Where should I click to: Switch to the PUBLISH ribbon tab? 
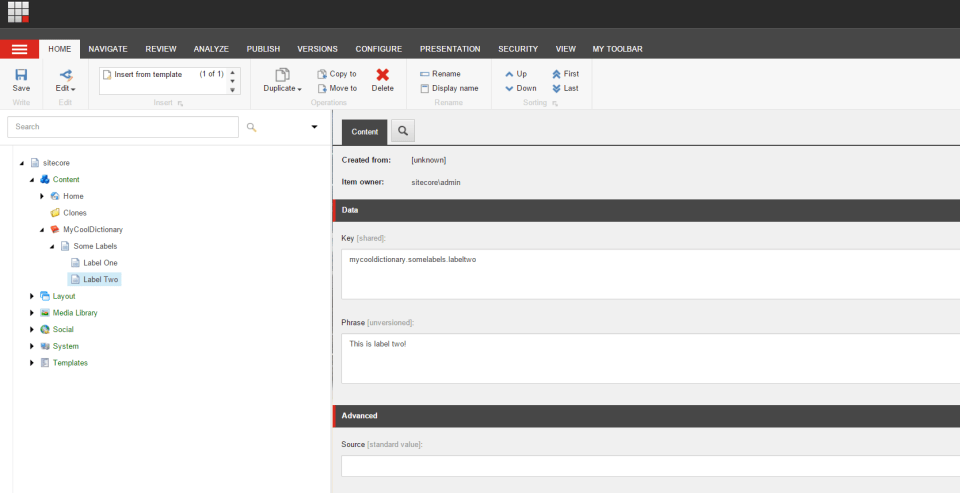pos(263,49)
